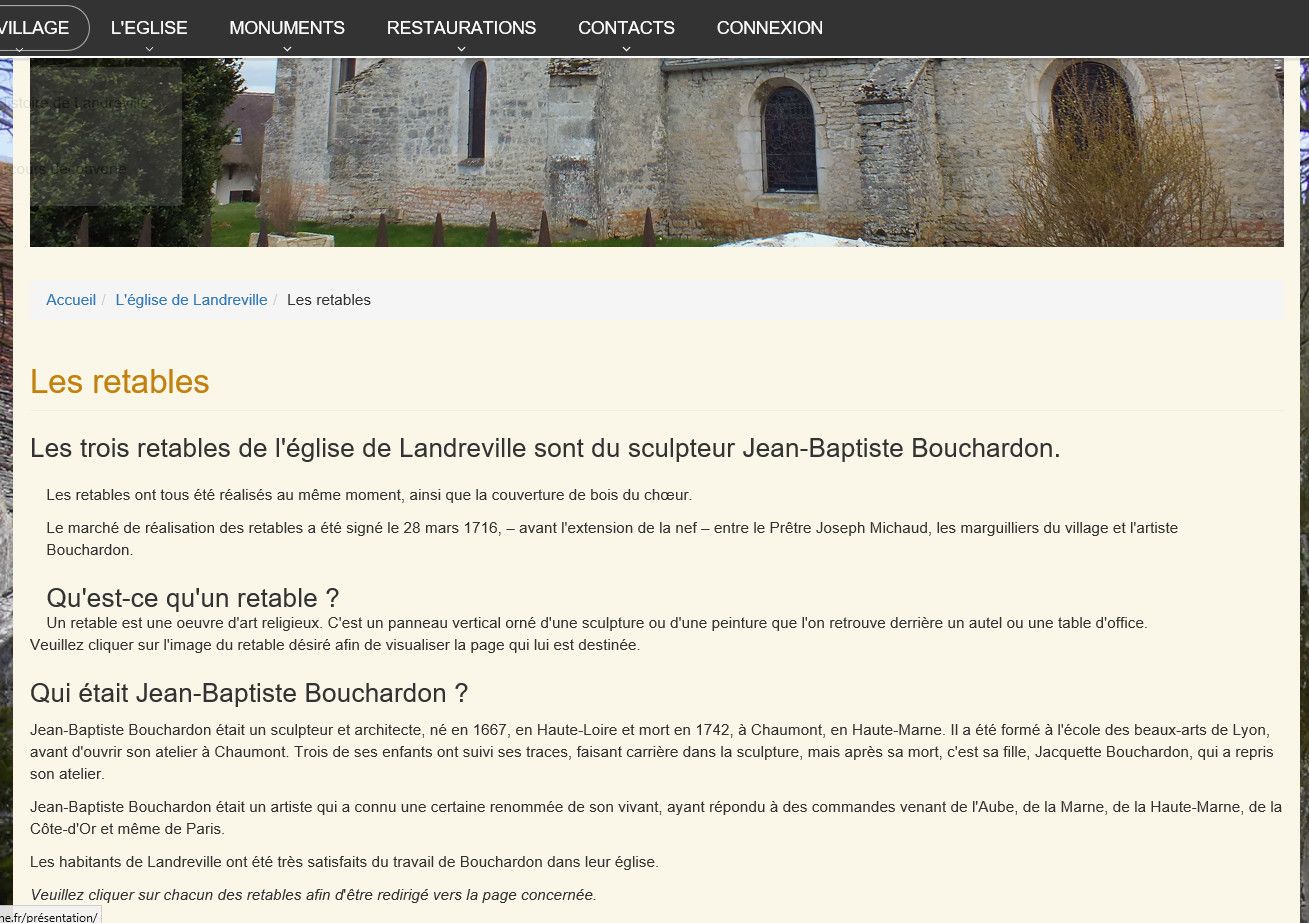Viewport: 1309px width, 923px height.
Task: Expand the RESTAURATIONS dropdown chevron
Action: (x=461, y=45)
